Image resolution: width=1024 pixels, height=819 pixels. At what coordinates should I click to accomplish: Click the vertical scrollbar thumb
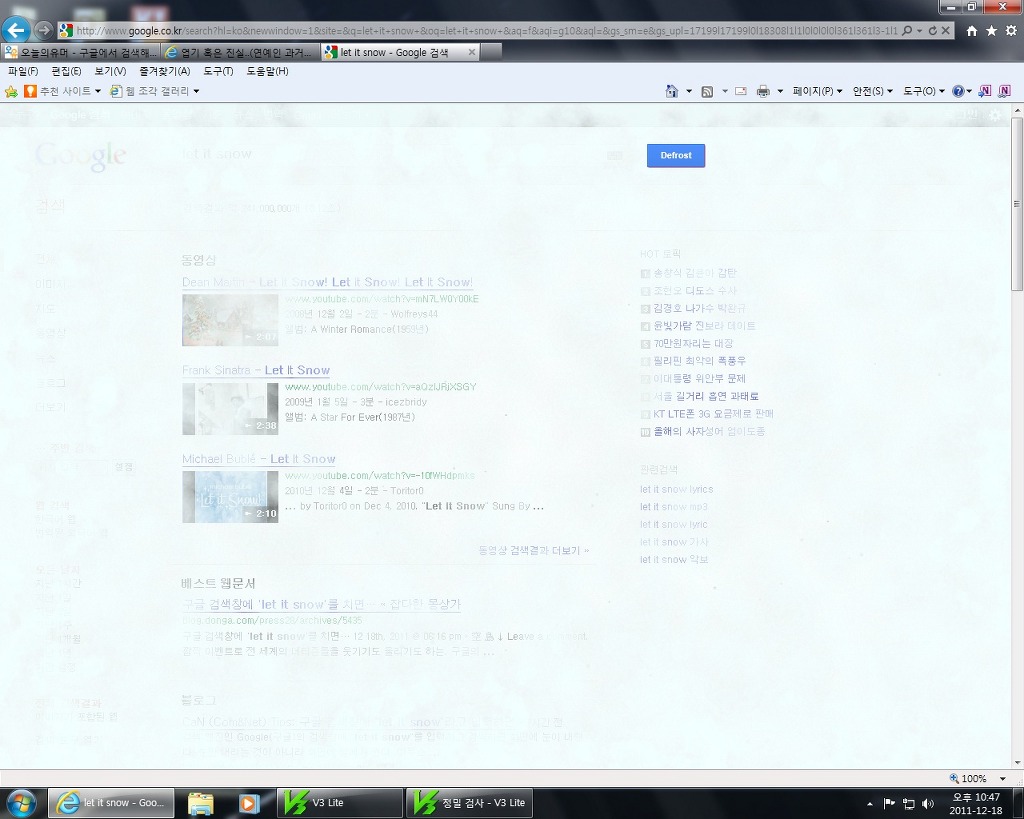(x=1017, y=204)
